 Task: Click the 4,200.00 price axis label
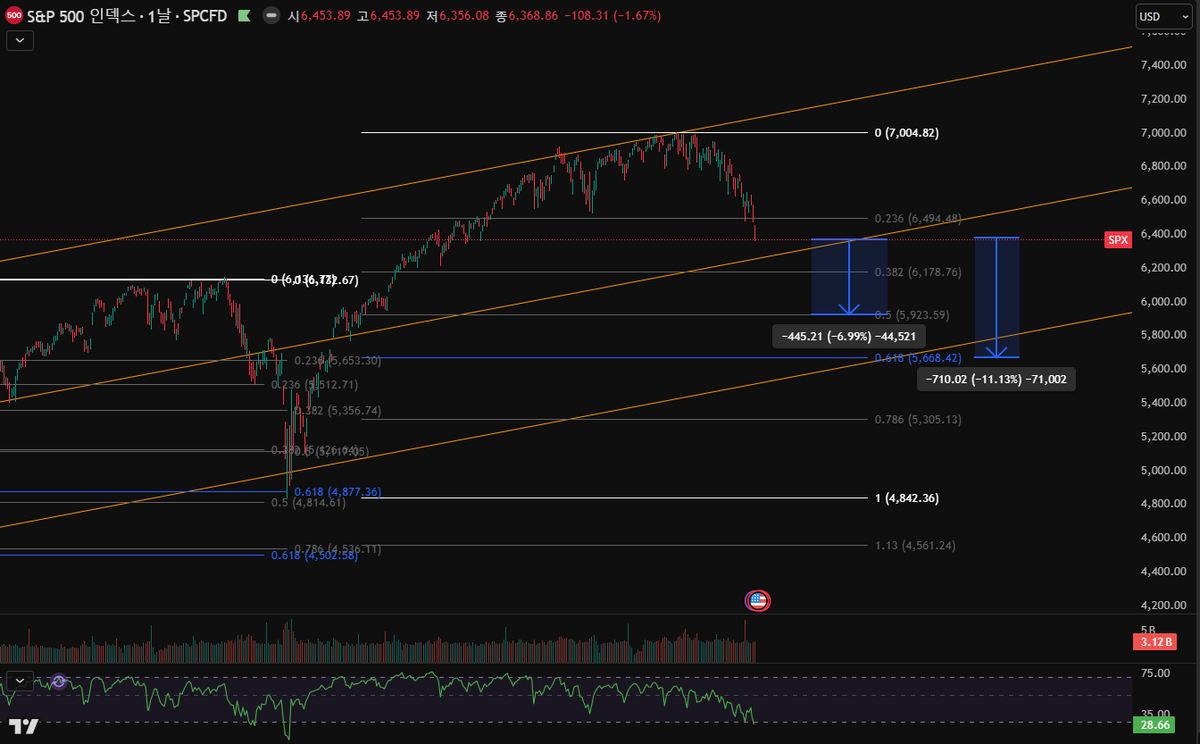[1162, 605]
